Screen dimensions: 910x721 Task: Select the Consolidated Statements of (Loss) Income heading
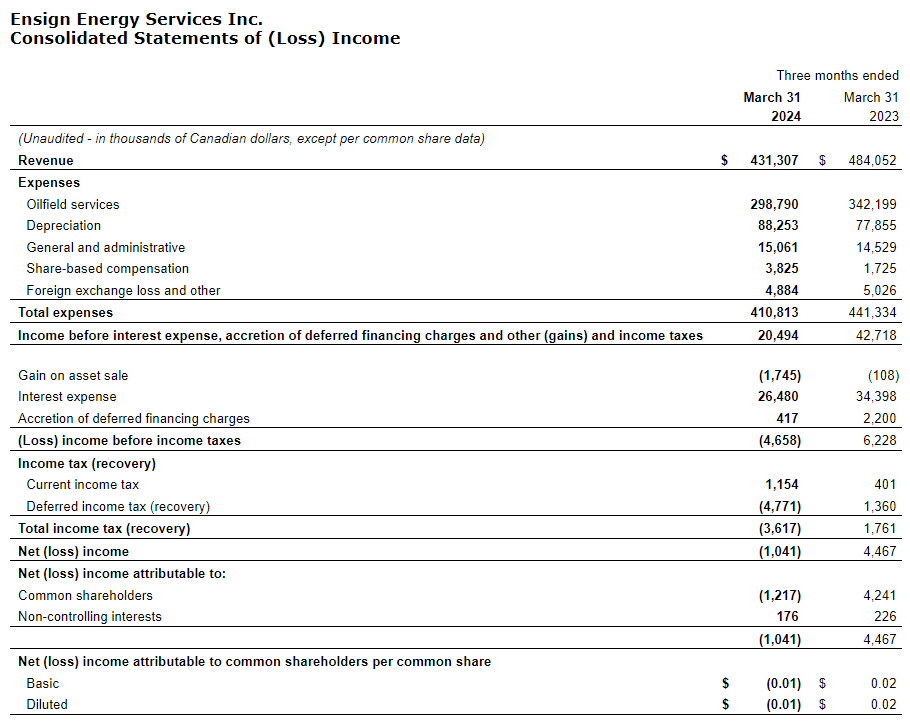pyautogui.click(x=205, y=39)
